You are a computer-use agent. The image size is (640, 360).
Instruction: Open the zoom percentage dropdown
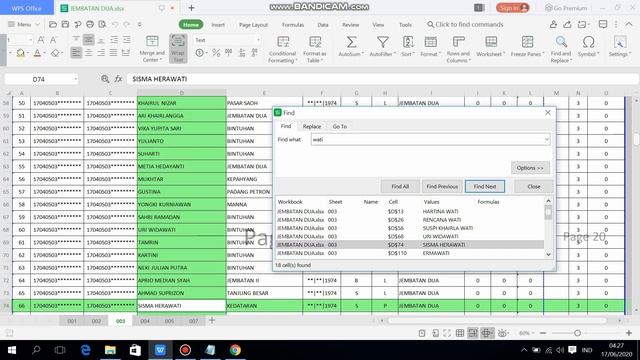click(526, 333)
